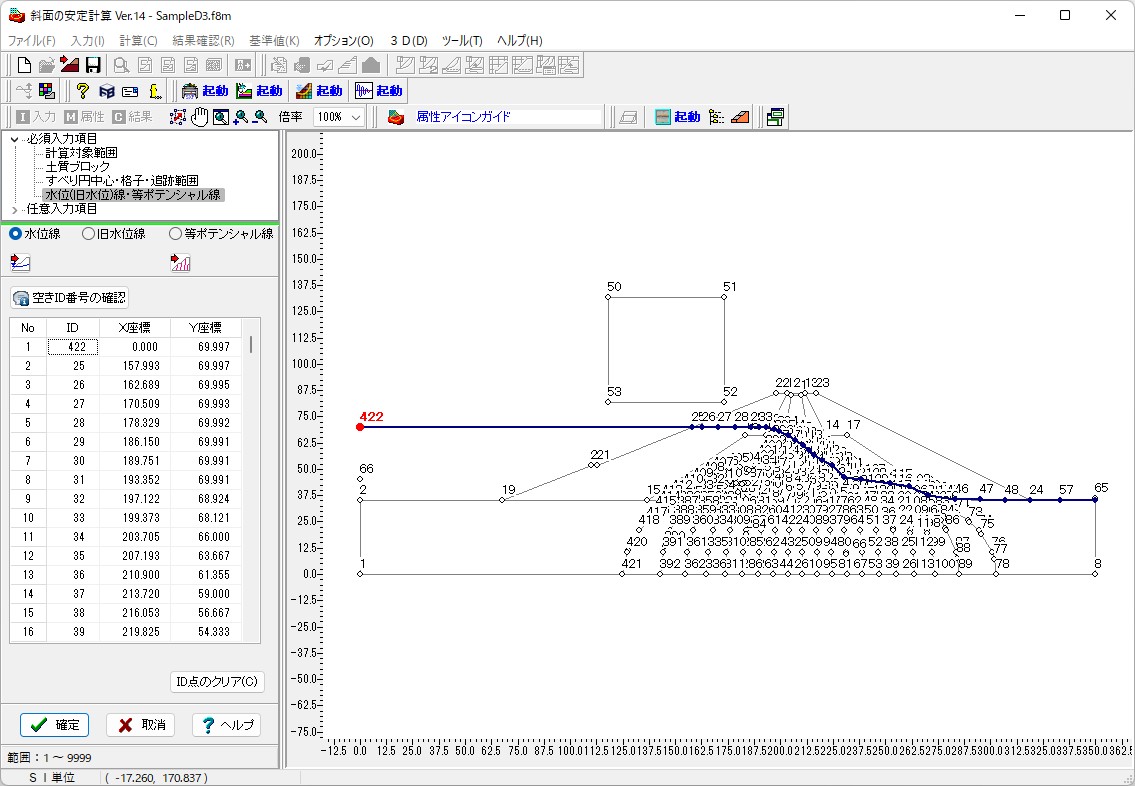The height and width of the screenshot is (786, 1135).
Task: Click the red point 422 on the drawing
Action: [360, 427]
